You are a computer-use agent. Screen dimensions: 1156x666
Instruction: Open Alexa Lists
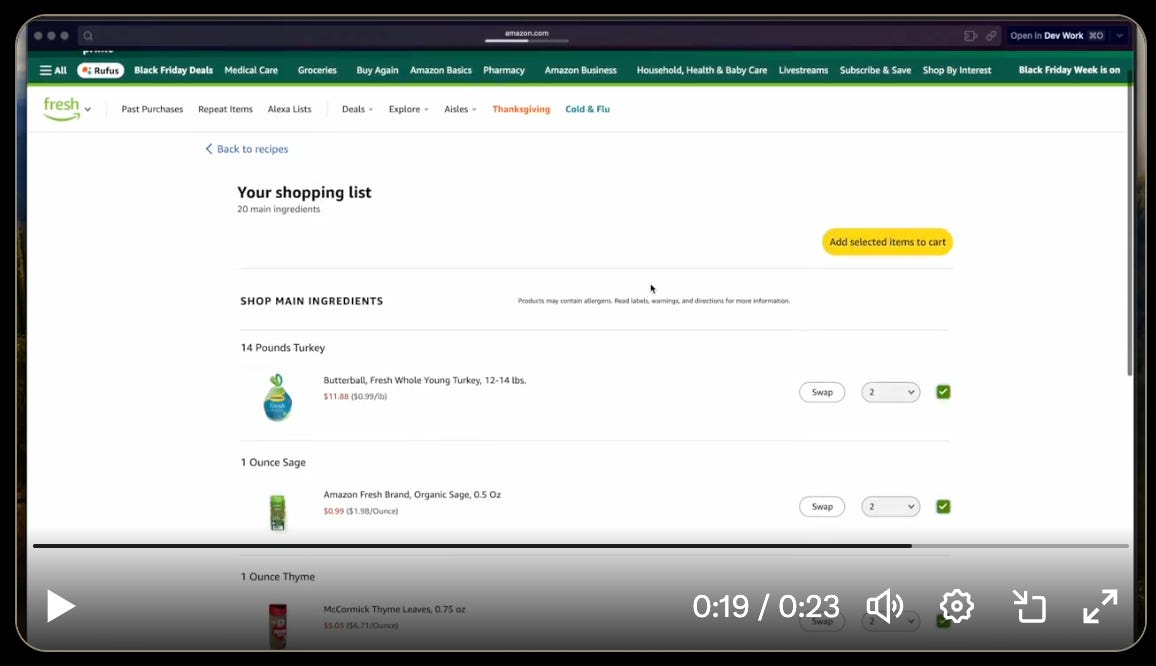pos(289,109)
